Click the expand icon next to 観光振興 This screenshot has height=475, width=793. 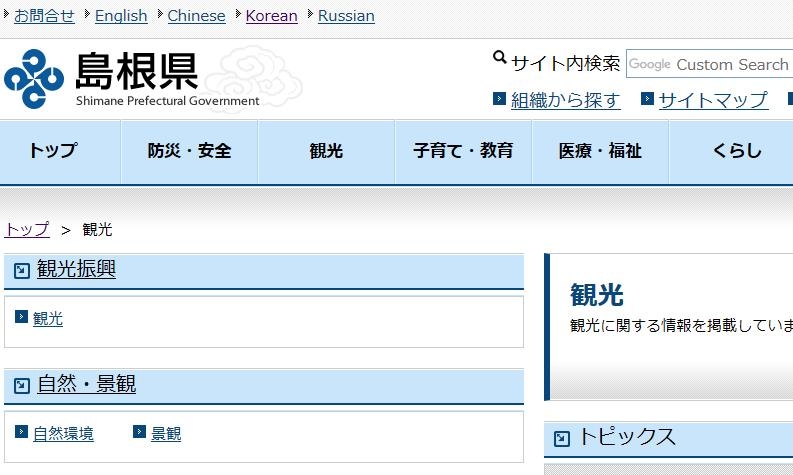pyautogui.click(x=22, y=271)
